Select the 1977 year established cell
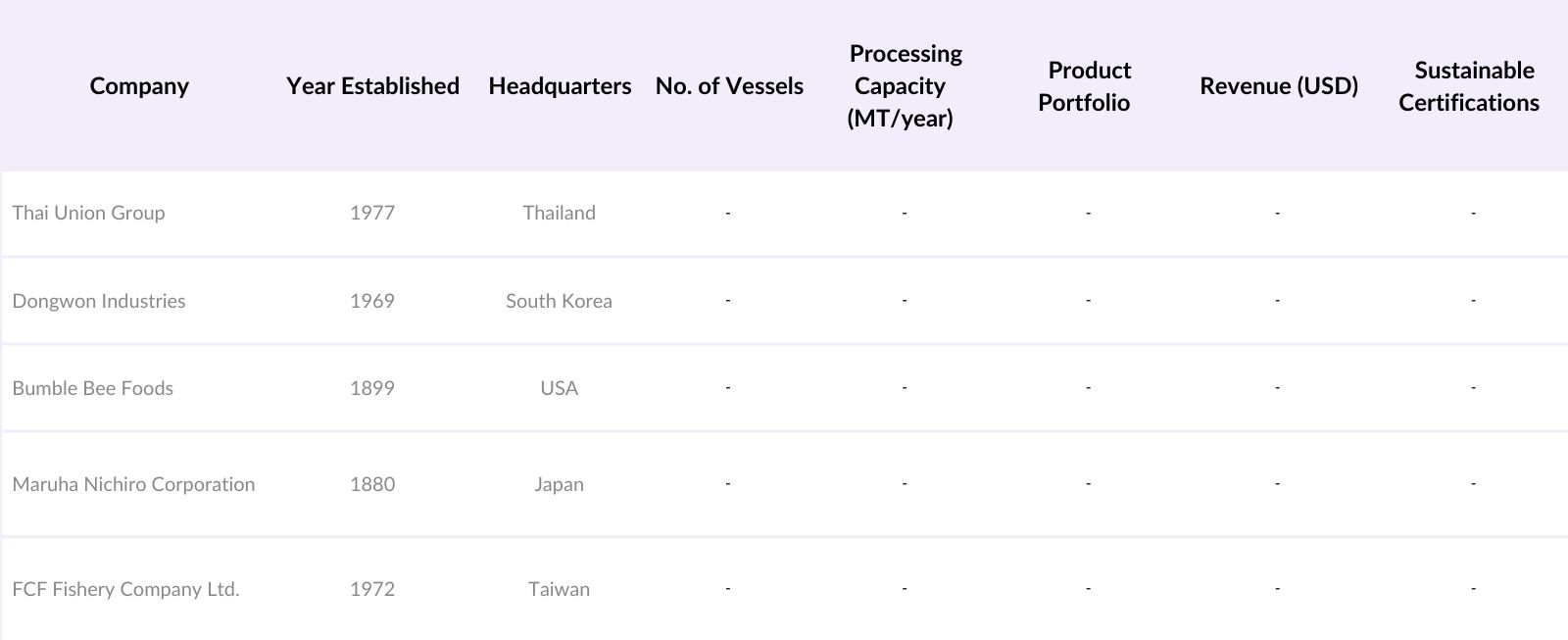Image resolution: width=1568 pixels, height=640 pixels. tap(372, 213)
